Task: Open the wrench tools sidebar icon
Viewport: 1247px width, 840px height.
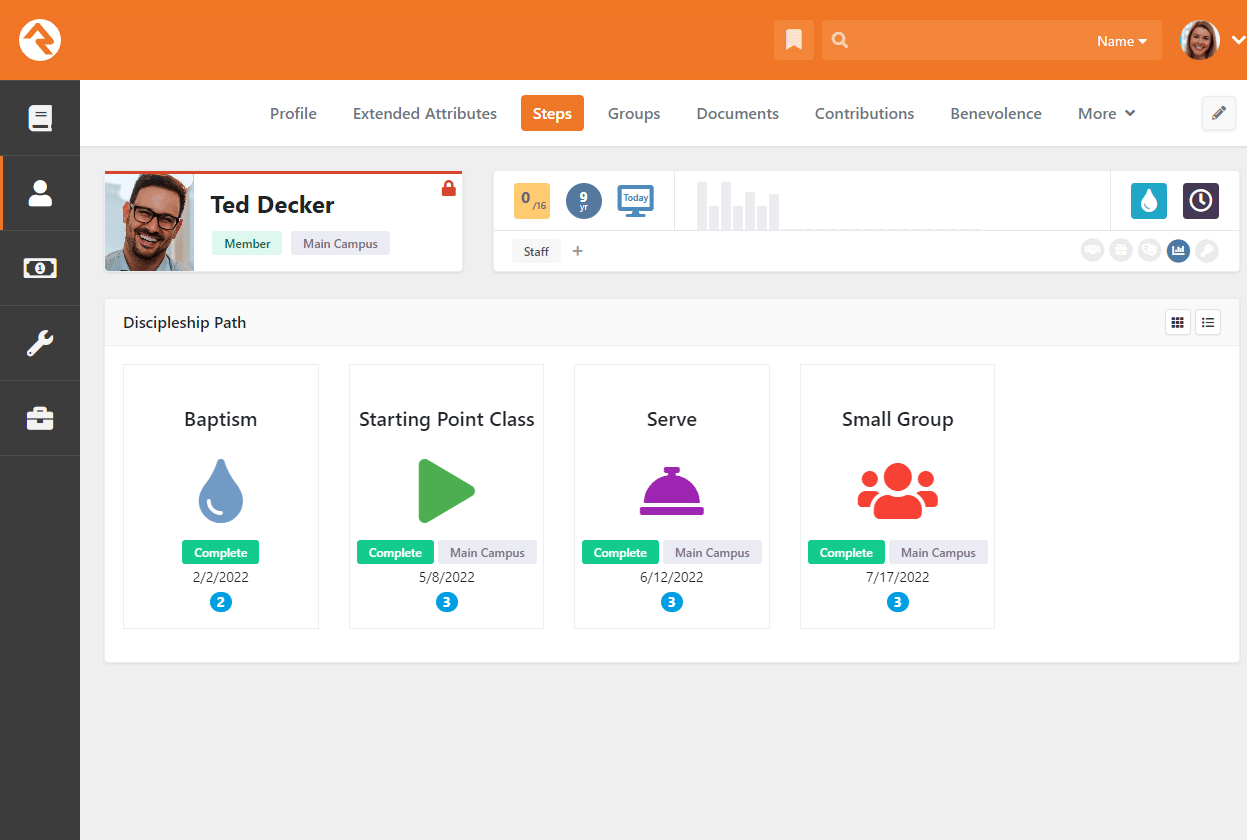Action: tap(40, 343)
